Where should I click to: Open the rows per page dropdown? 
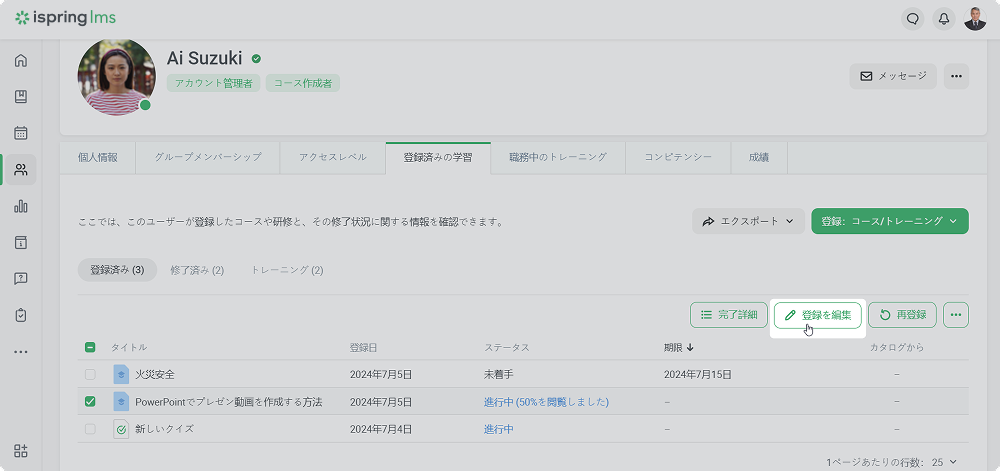pyautogui.click(x=942, y=462)
